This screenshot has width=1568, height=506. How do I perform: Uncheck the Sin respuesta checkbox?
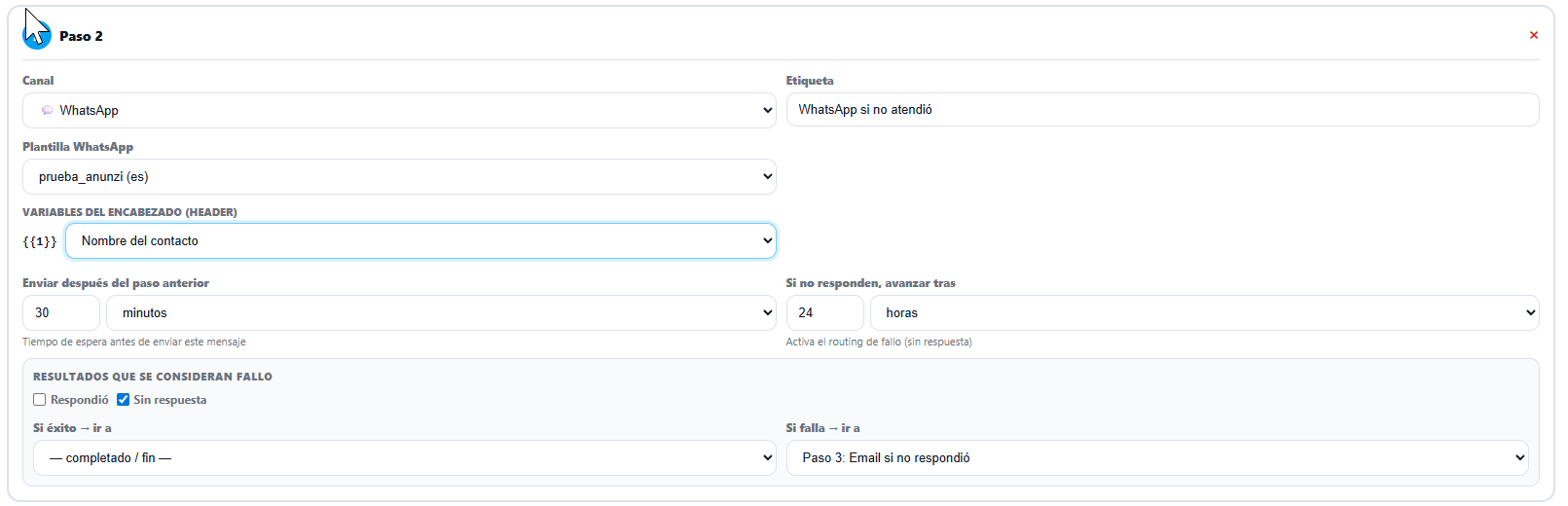point(124,400)
